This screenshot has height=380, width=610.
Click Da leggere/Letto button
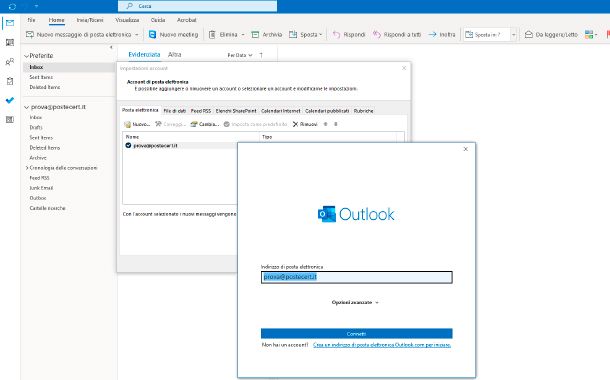pos(551,35)
